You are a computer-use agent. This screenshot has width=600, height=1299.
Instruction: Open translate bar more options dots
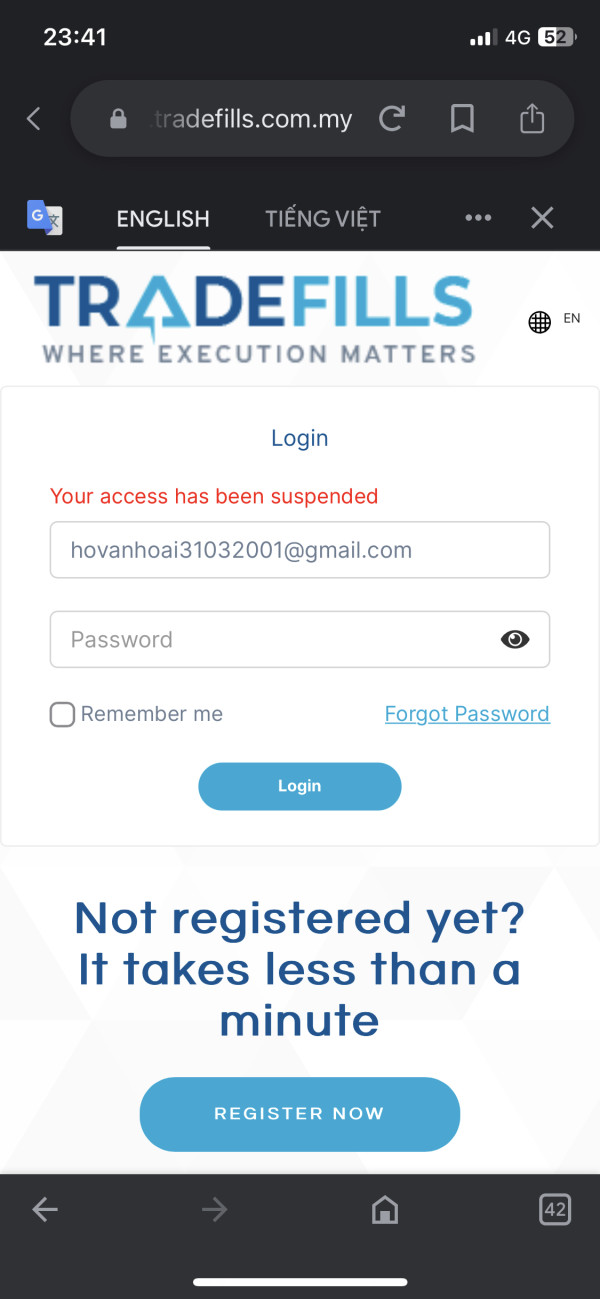[478, 218]
